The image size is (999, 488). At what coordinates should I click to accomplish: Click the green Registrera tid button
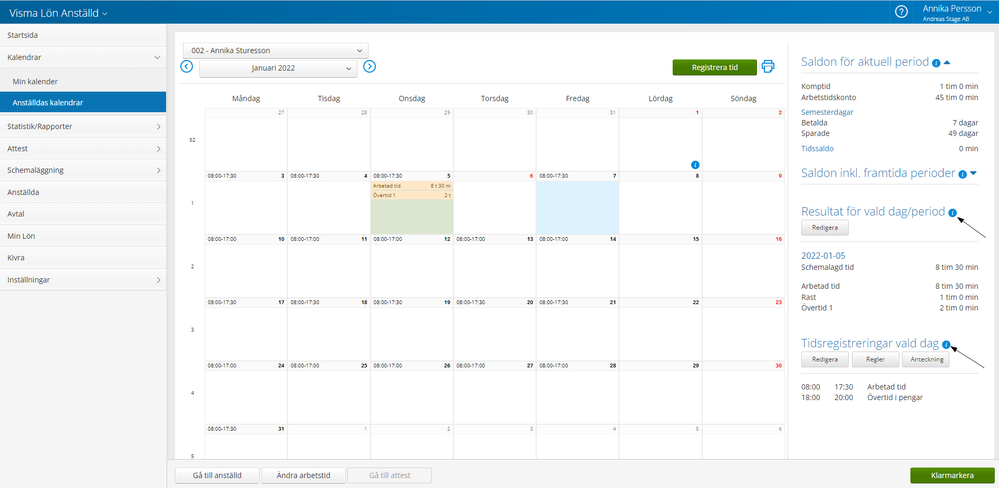714,67
